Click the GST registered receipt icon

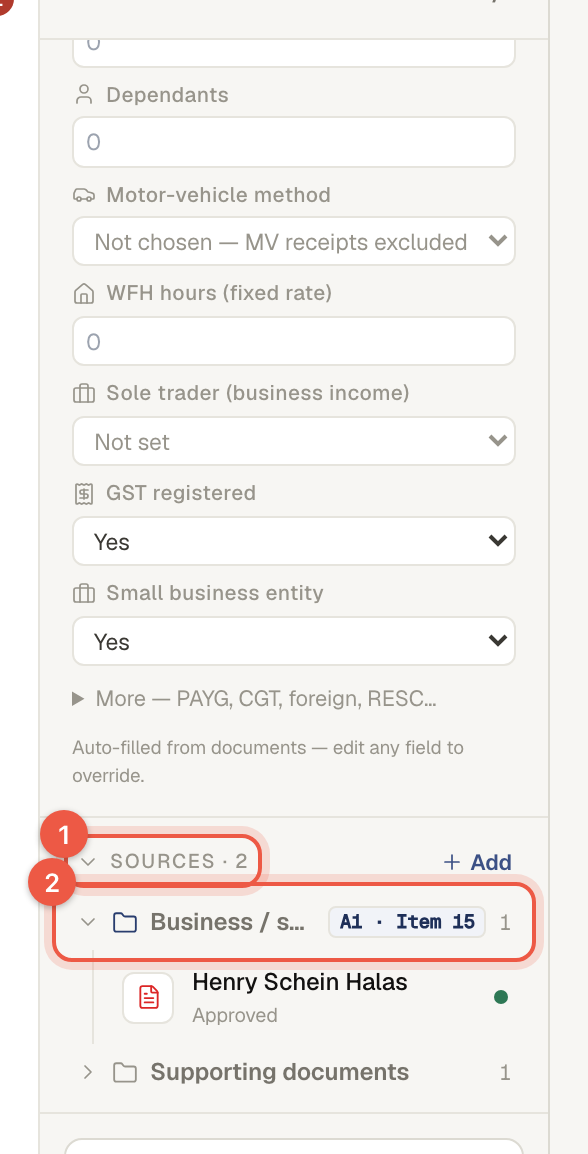pos(84,493)
